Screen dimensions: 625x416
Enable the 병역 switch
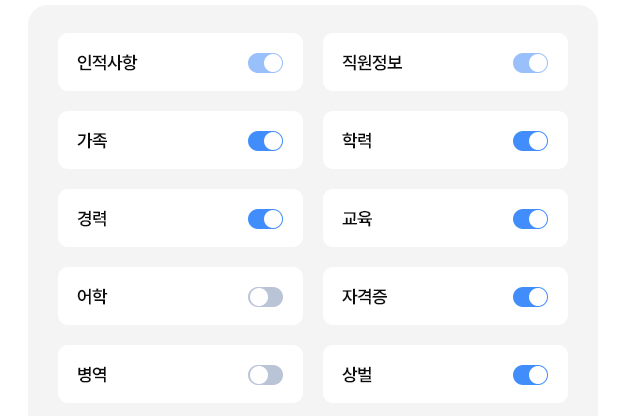pyautogui.click(x=265, y=375)
